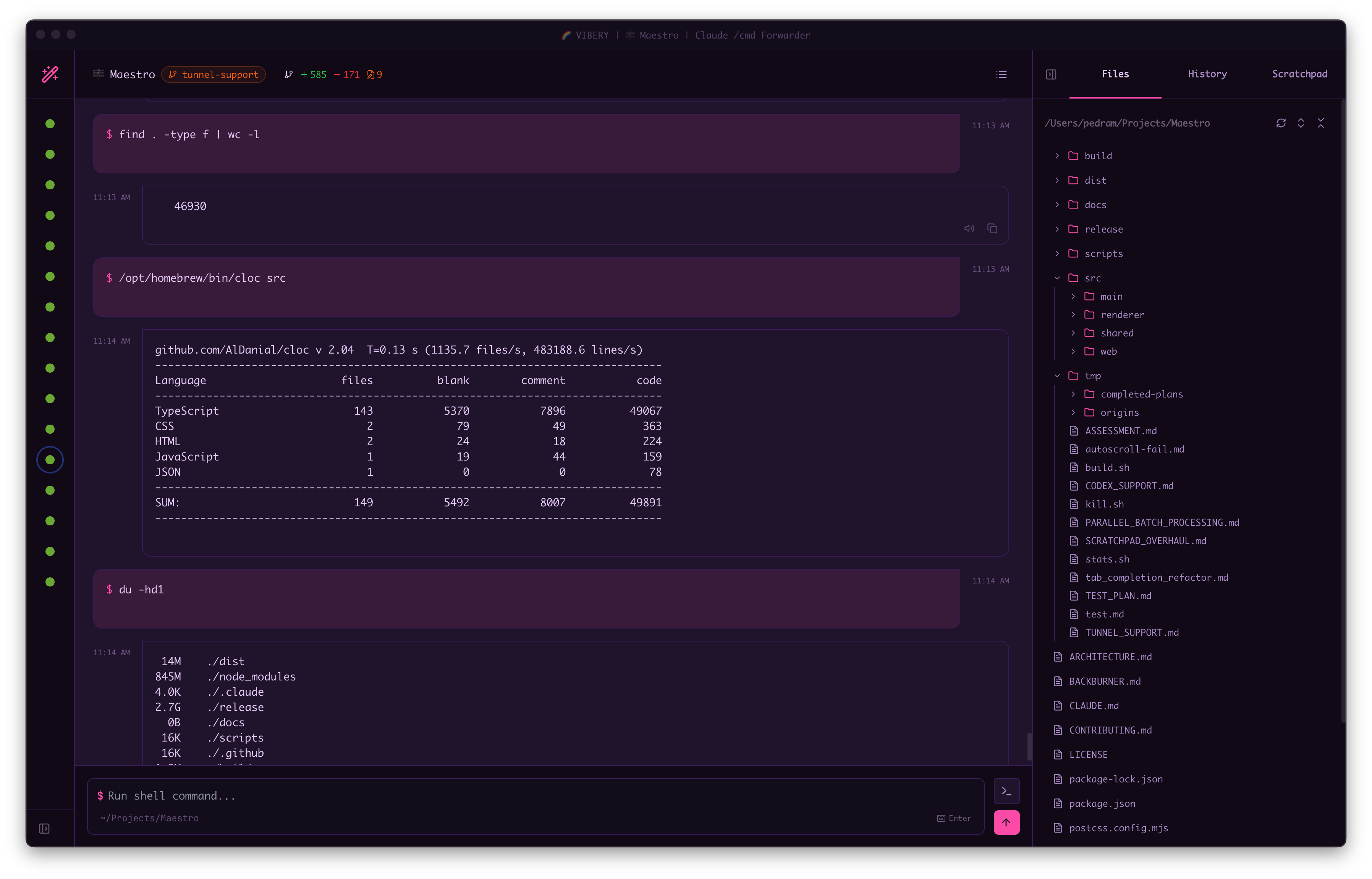Image resolution: width=1372 pixels, height=879 pixels.
Task: Refresh the file tree
Action: point(1281,123)
